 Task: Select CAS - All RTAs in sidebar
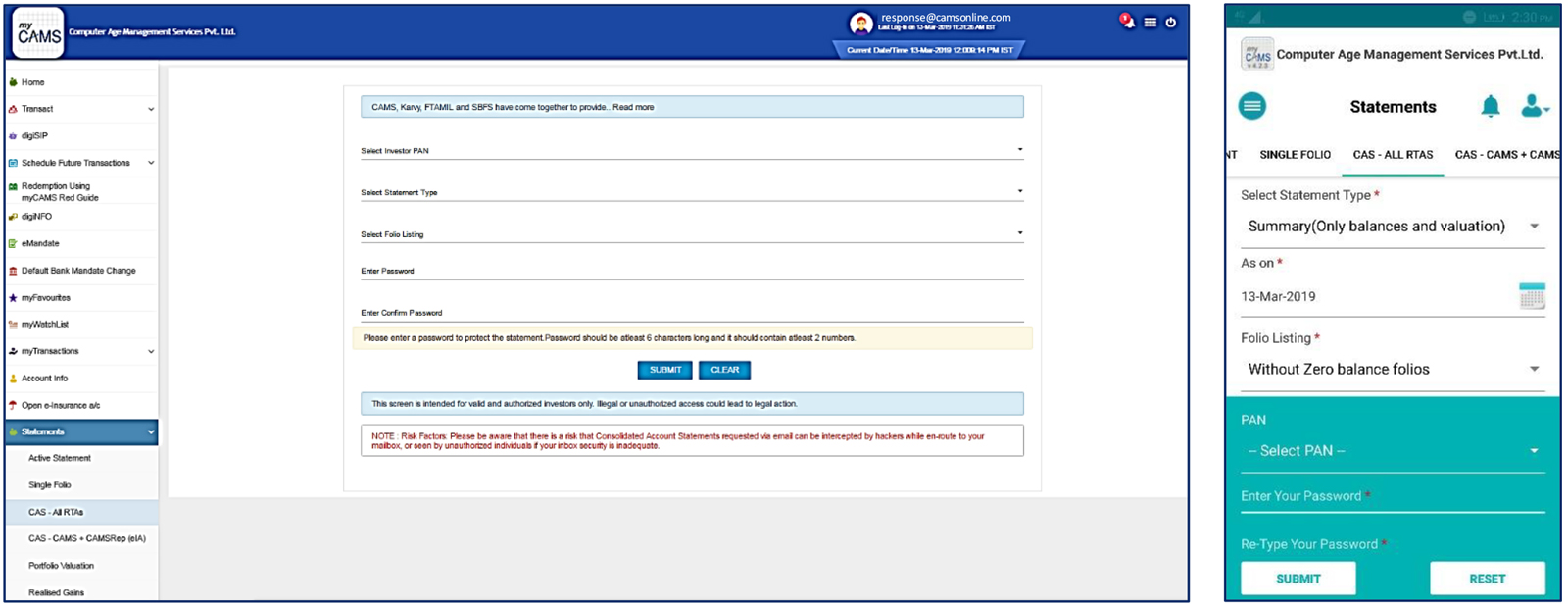click(56, 512)
